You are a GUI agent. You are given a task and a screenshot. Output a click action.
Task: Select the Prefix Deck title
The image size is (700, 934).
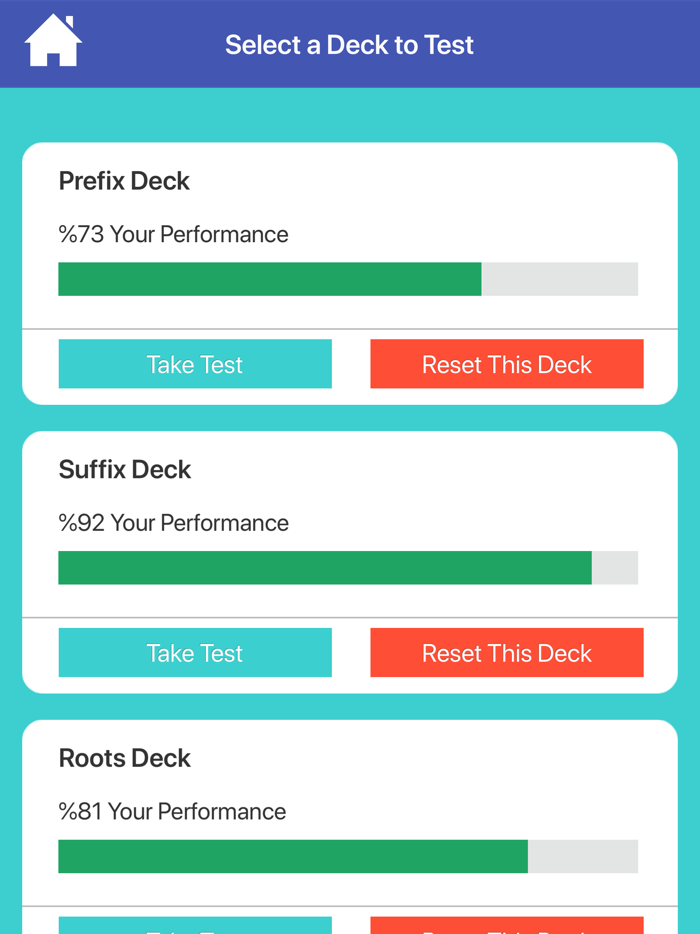(x=124, y=181)
